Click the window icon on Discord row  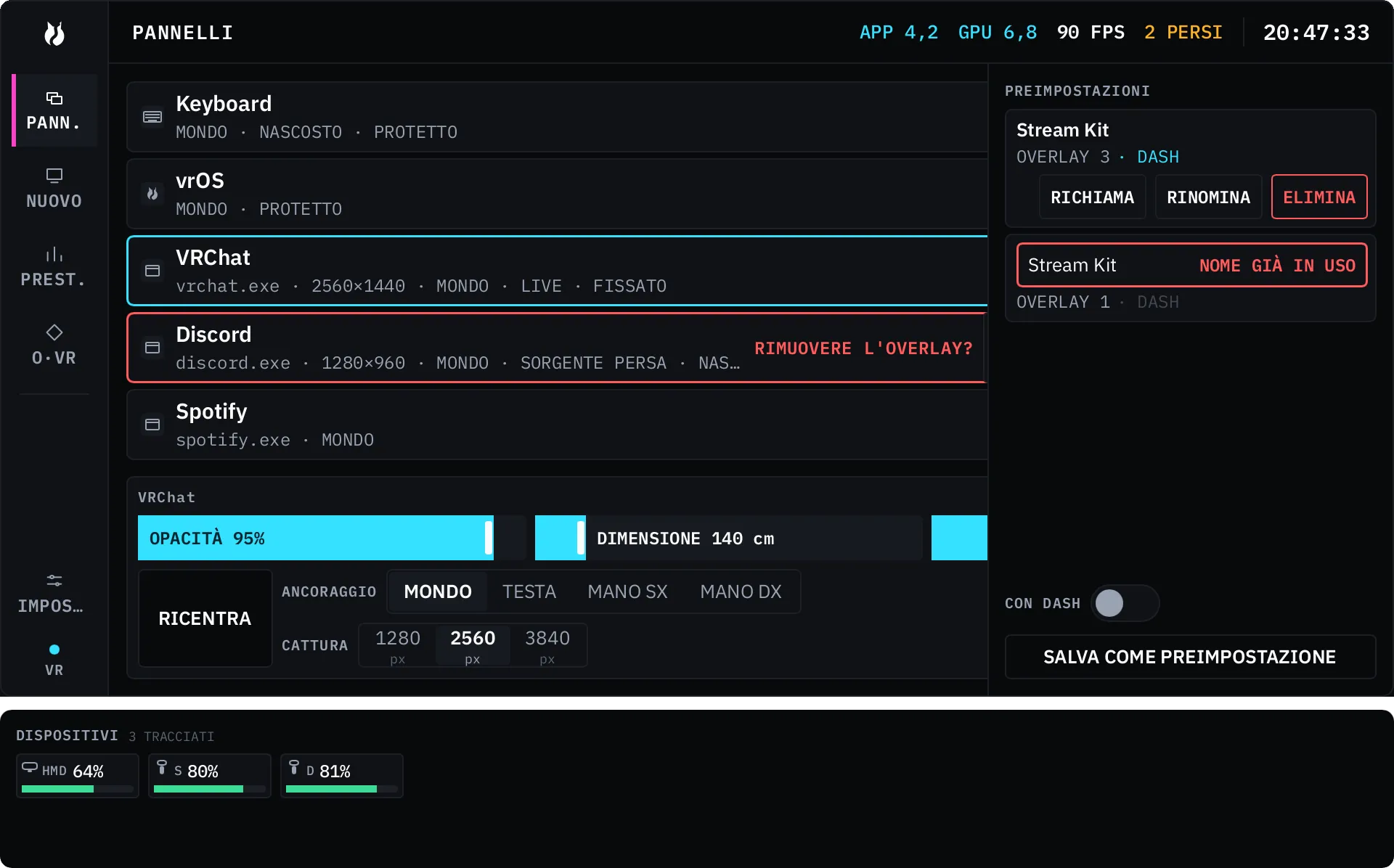point(152,348)
